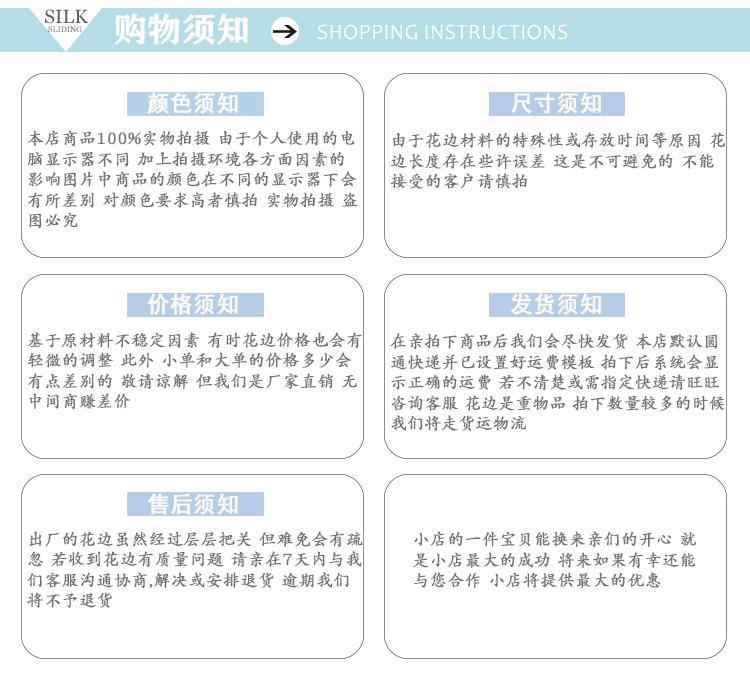Select the 尺寸须知 section header

[x=556, y=104]
